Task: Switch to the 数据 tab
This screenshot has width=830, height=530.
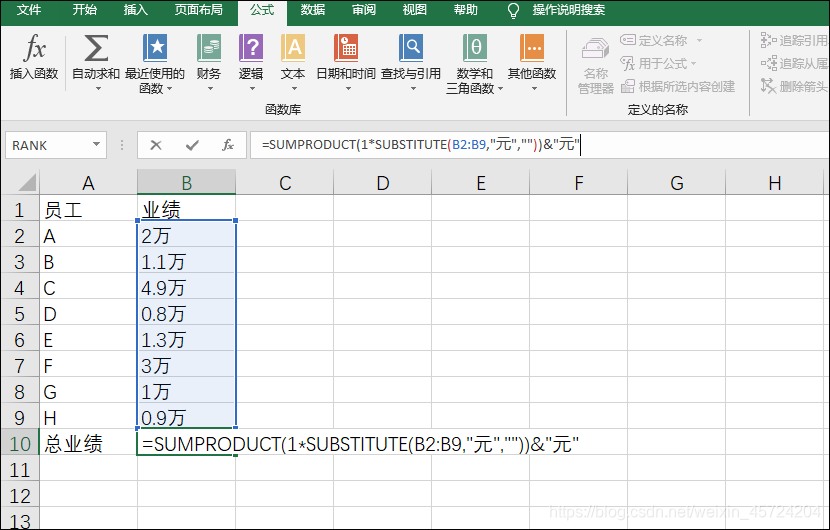Action: (313, 10)
